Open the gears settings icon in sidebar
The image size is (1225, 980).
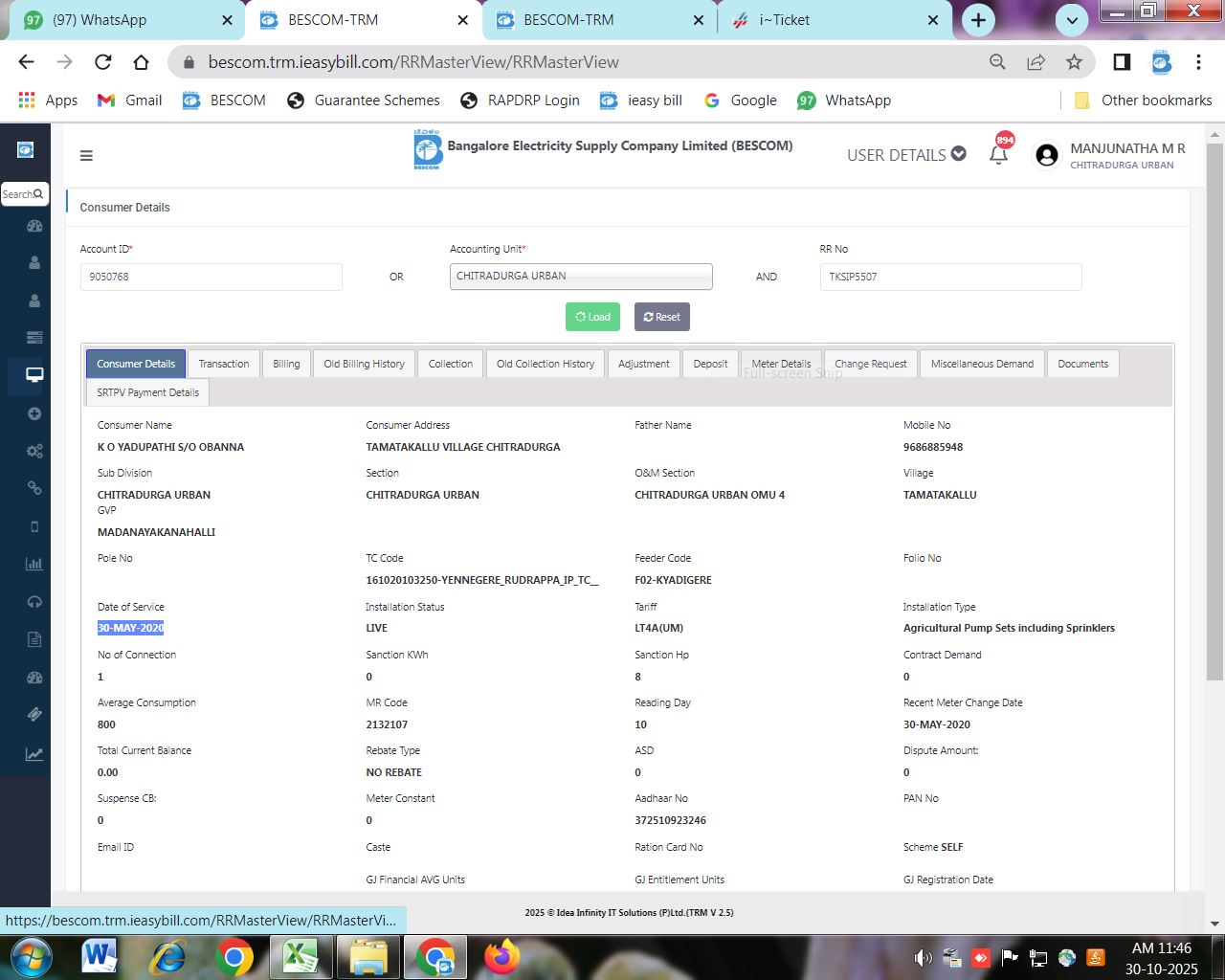[34, 451]
